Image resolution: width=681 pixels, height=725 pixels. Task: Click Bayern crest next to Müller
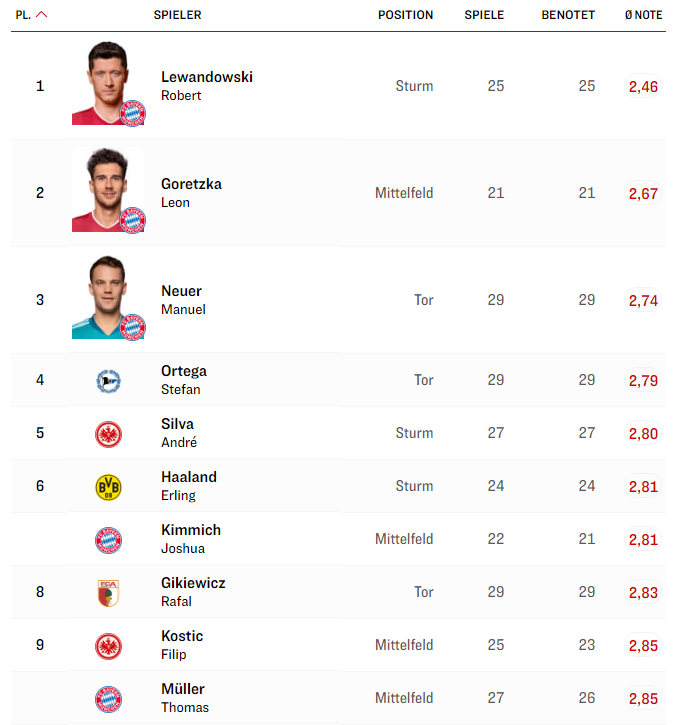108,699
